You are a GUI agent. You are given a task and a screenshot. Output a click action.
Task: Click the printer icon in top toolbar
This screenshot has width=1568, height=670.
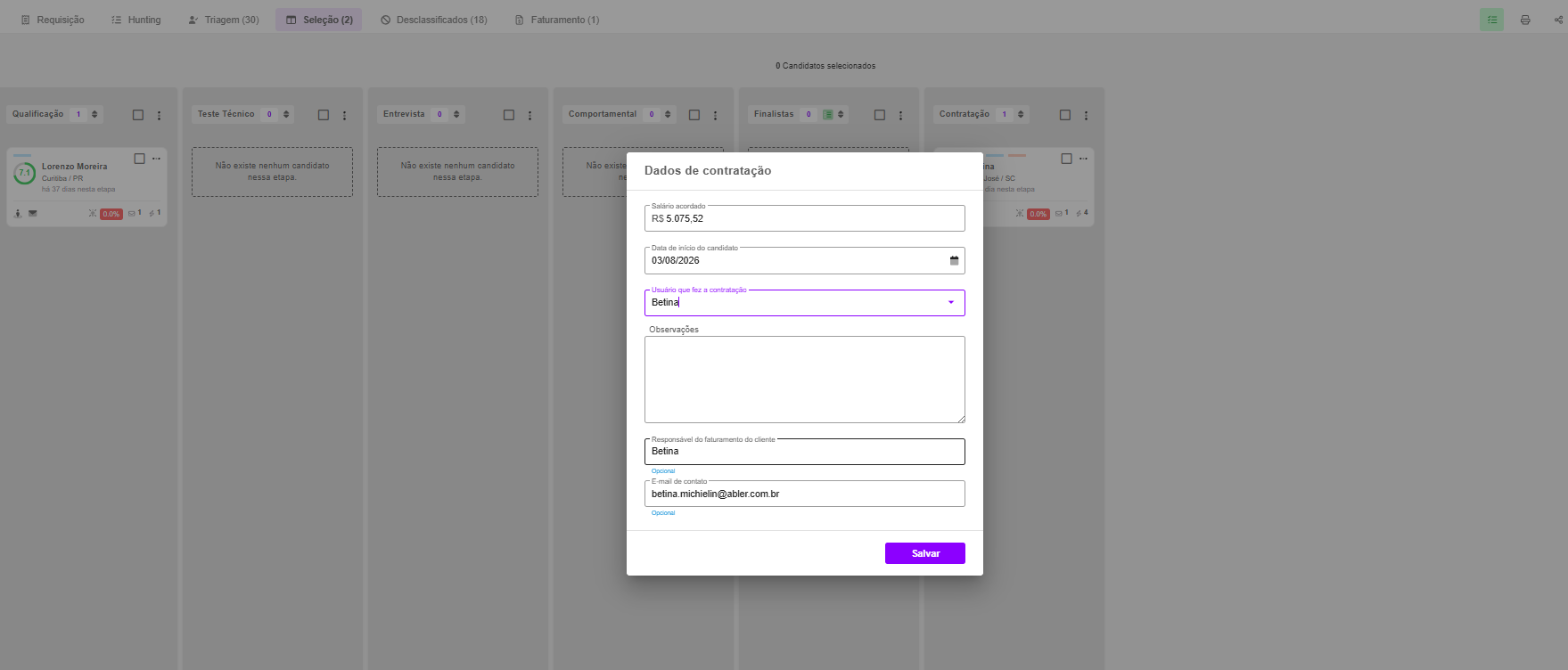pos(1525,20)
